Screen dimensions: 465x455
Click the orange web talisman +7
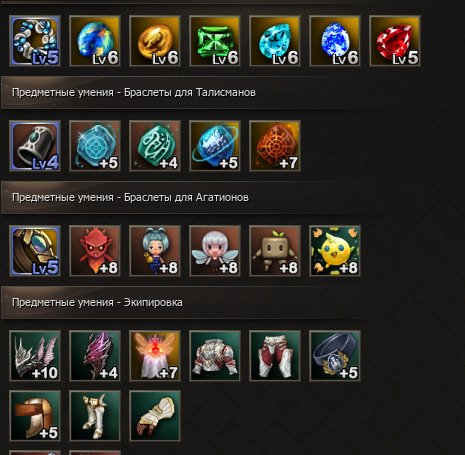point(275,146)
